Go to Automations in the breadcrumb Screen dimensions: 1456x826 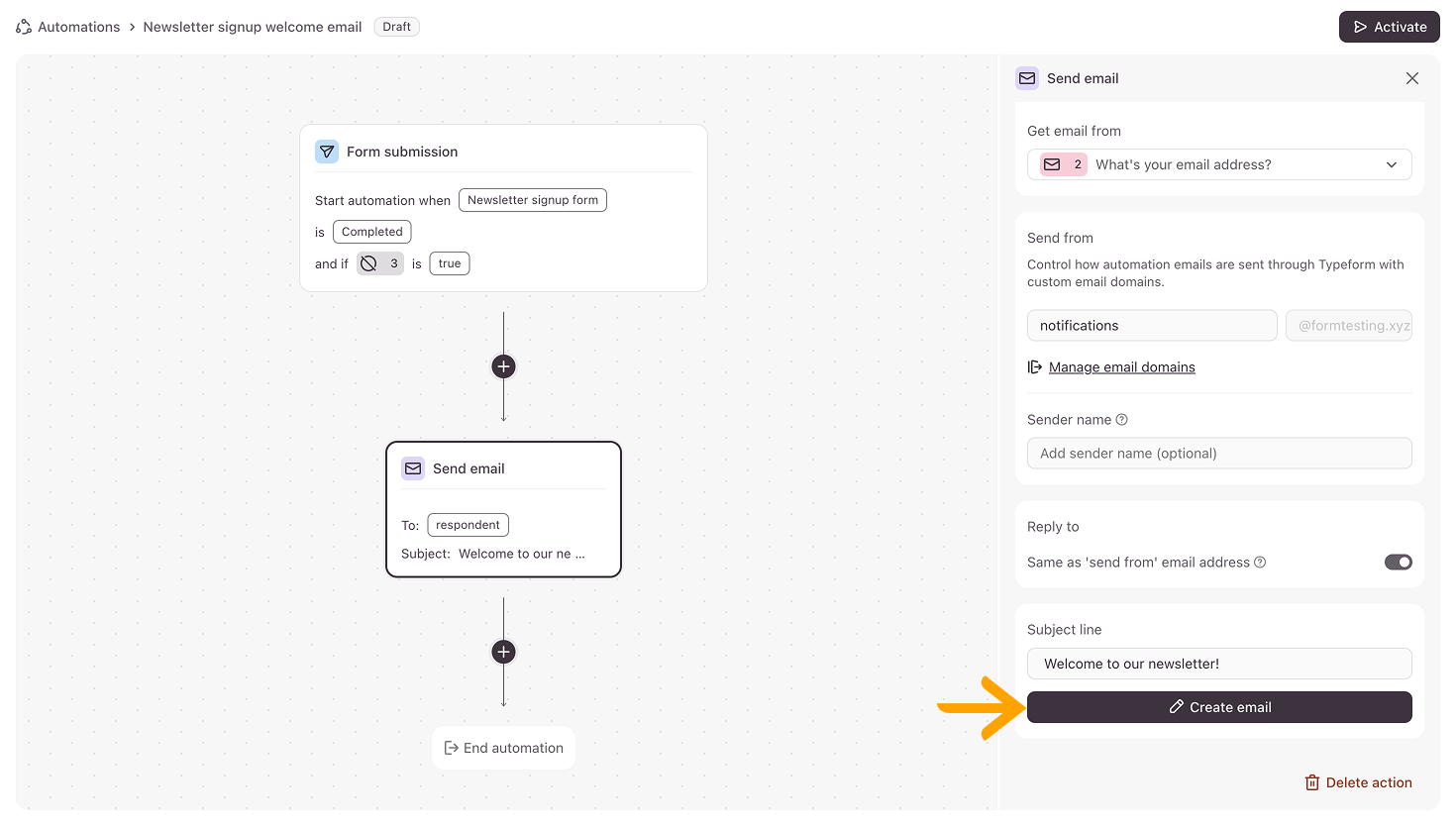(79, 27)
